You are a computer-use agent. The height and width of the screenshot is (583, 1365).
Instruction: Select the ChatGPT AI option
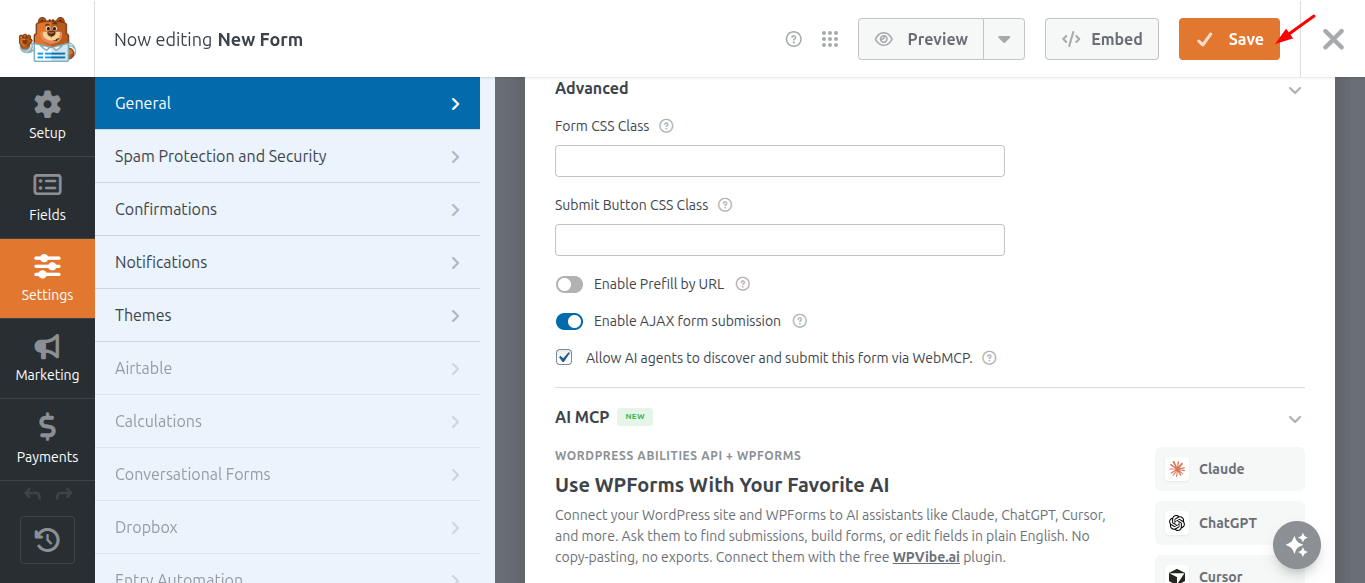[1230, 523]
